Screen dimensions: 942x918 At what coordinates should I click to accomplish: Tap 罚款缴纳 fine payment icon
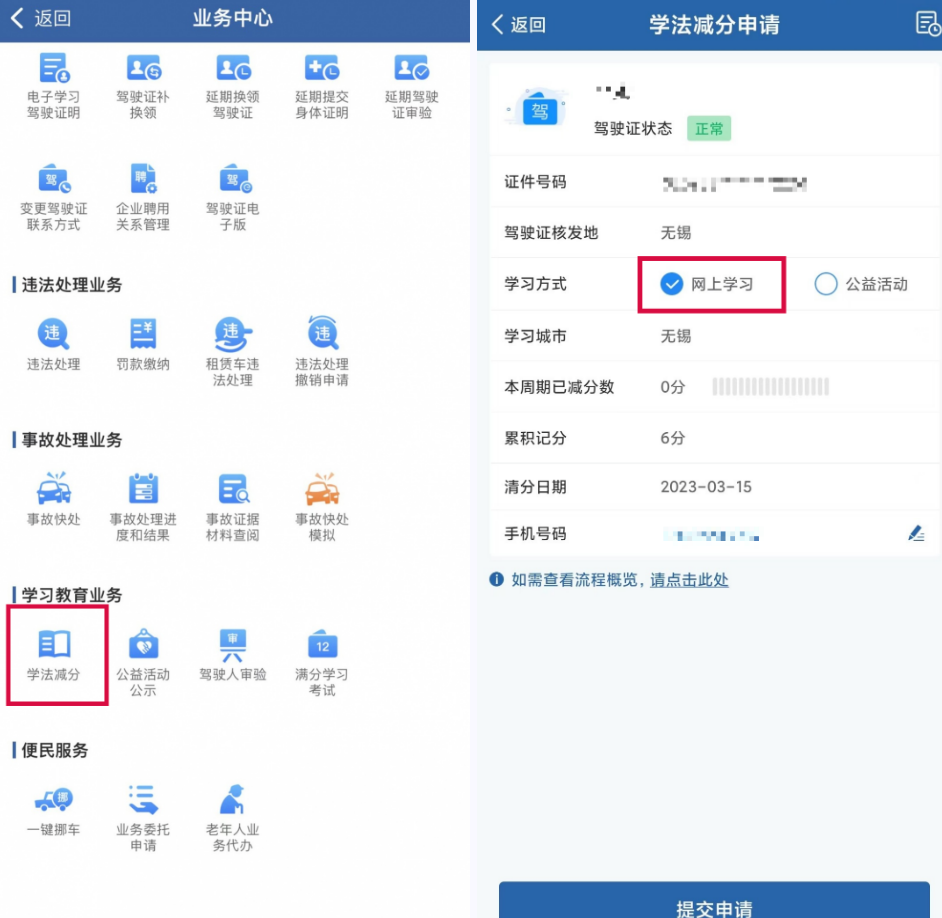coord(143,343)
